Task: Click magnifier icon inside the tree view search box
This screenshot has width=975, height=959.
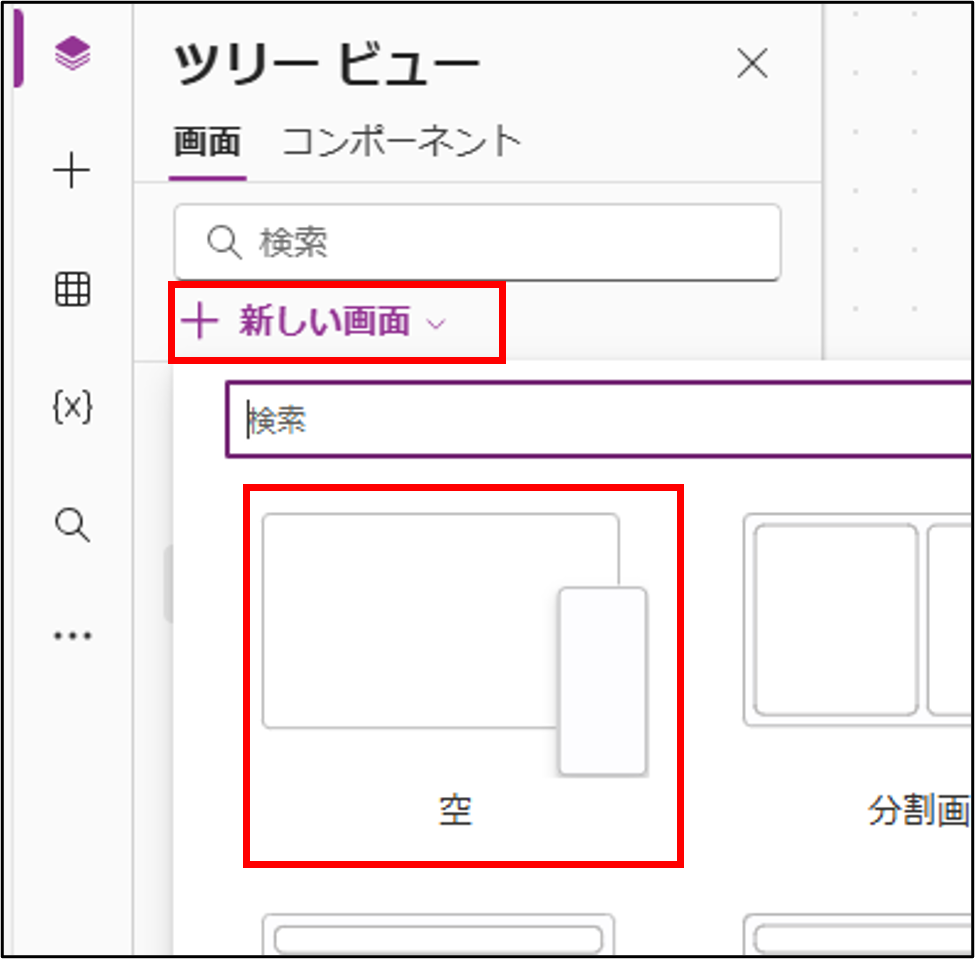Action: pos(223,242)
